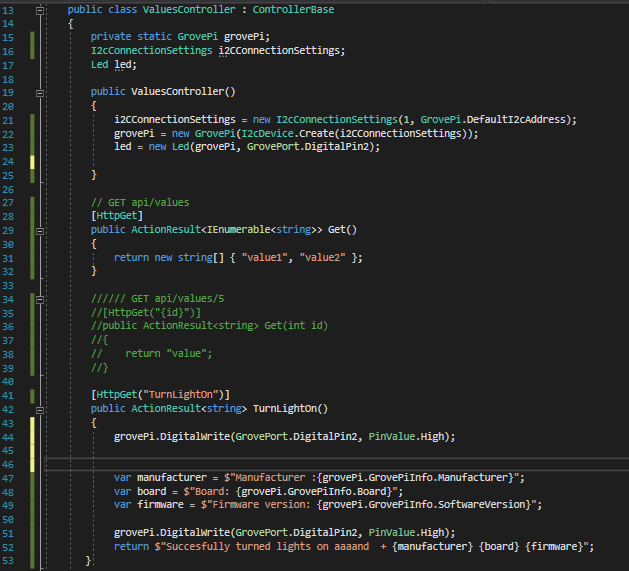The height and width of the screenshot is (571, 629).
Task: Collapse the Get() method outline toggle
Action: (x=40, y=231)
